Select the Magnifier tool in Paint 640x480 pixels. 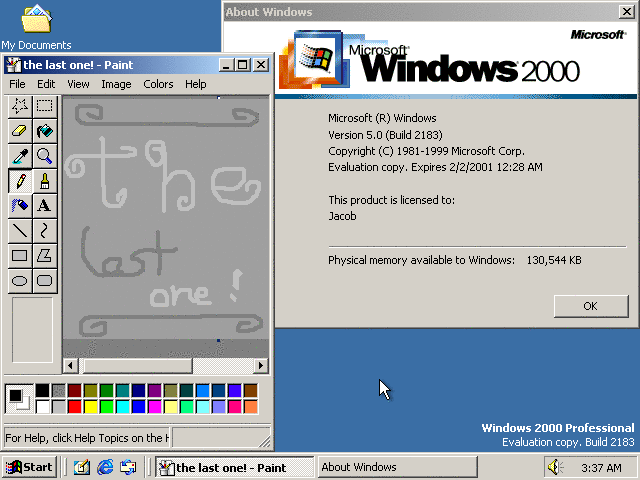pyautogui.click(x=44, y=156)
